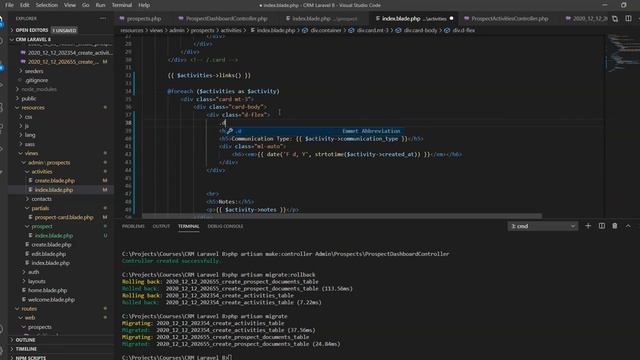This screenshot has width=640, height=360.
Task: Collapse the admin\prospects folder
Action: (x=49, y=162)
